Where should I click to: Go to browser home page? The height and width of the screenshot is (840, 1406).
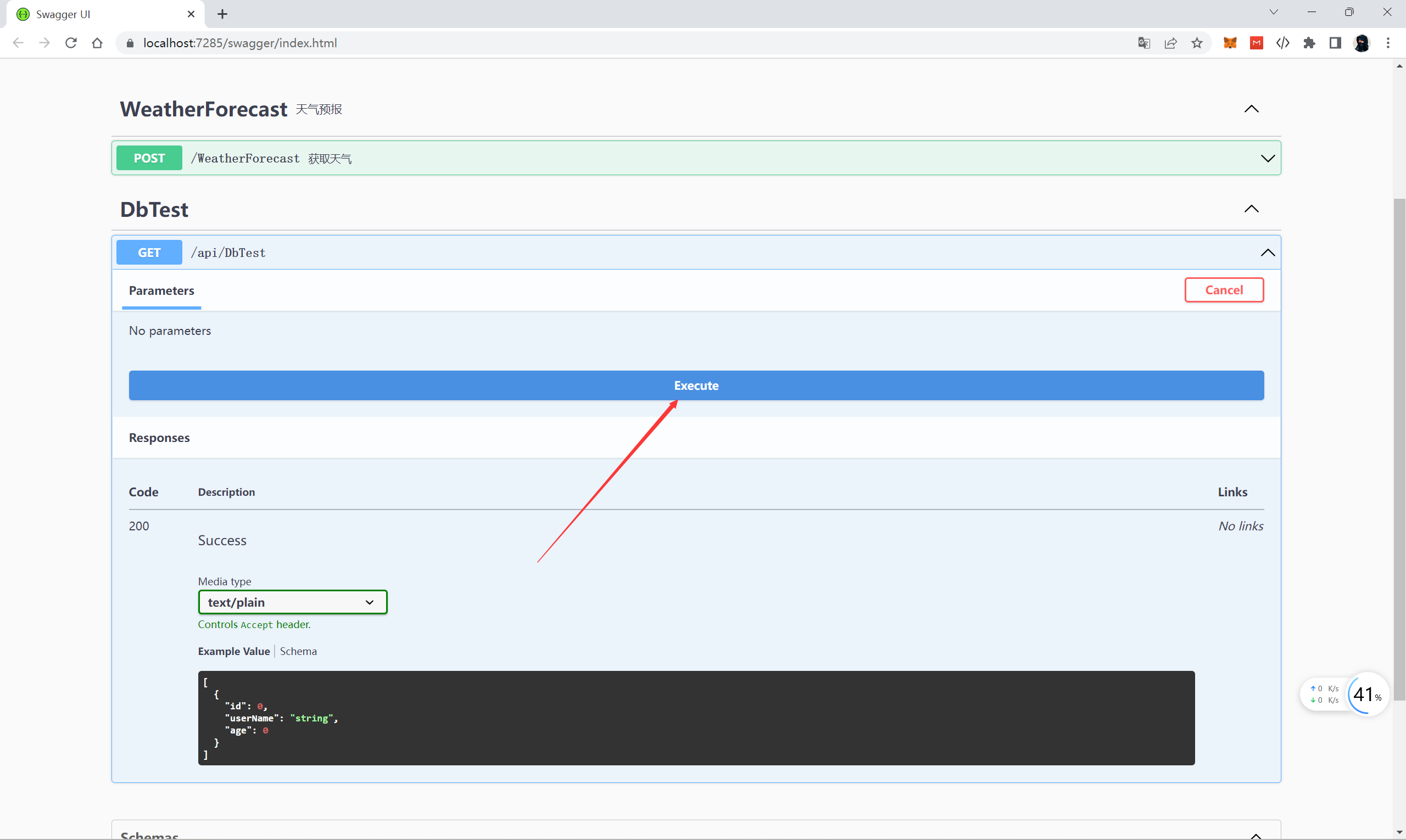(97, 43)
